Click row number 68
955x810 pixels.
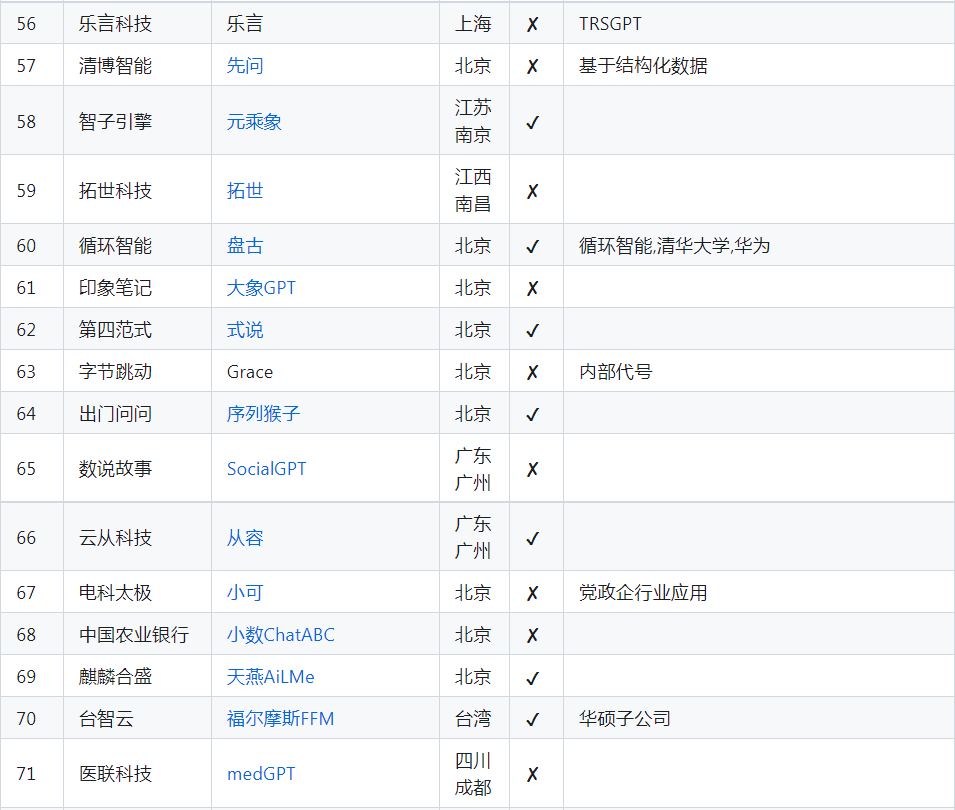(x=26, y=635)
